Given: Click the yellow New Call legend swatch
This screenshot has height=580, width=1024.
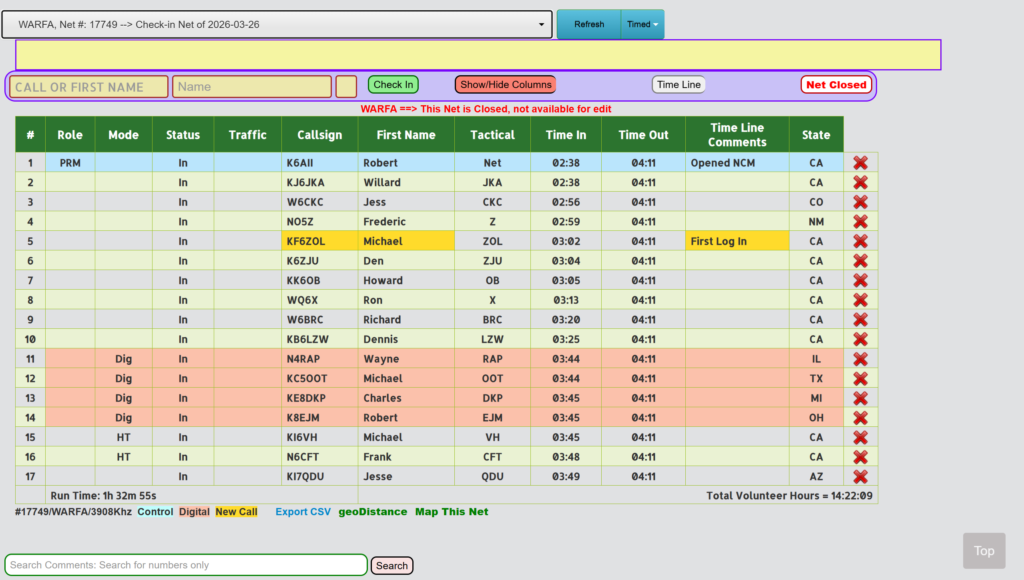Looking at the screenshot, I should pos(236,512).
